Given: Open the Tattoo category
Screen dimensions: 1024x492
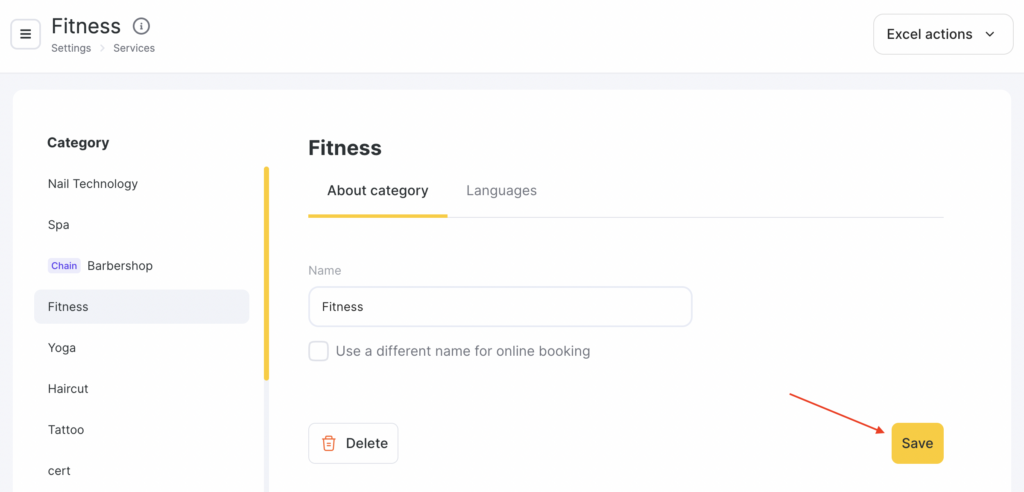Looking at the screenshot, I should pos(66,430).
